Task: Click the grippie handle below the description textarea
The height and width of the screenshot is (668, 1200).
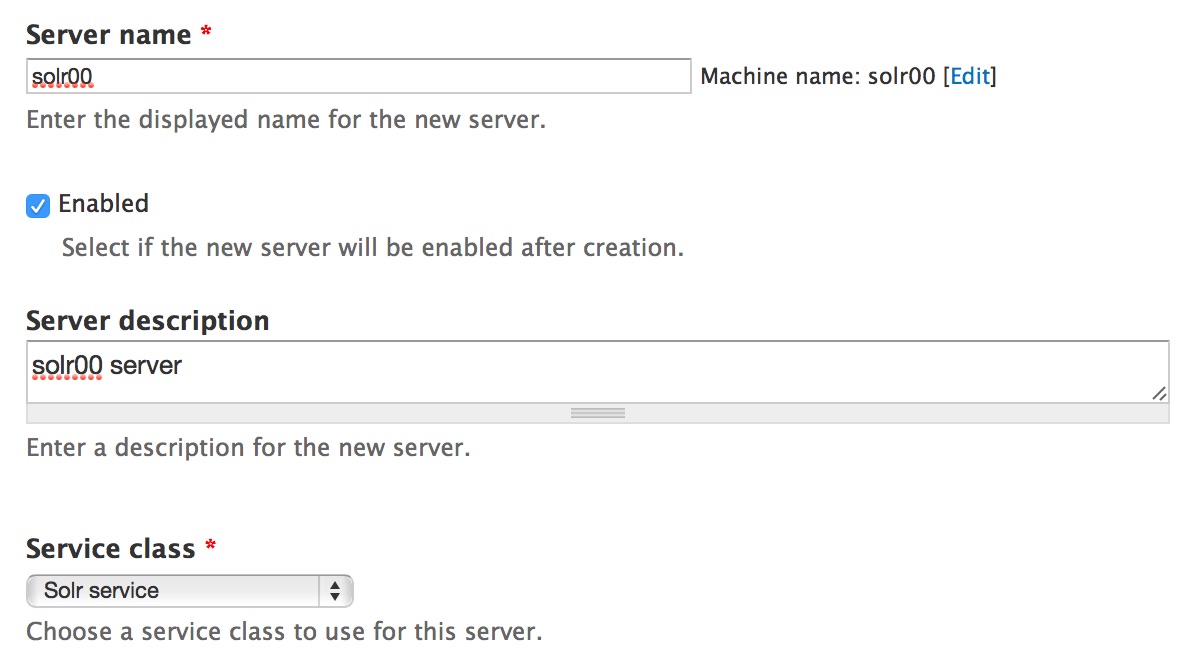Action: pyautogui.click(x=598, y=413)
